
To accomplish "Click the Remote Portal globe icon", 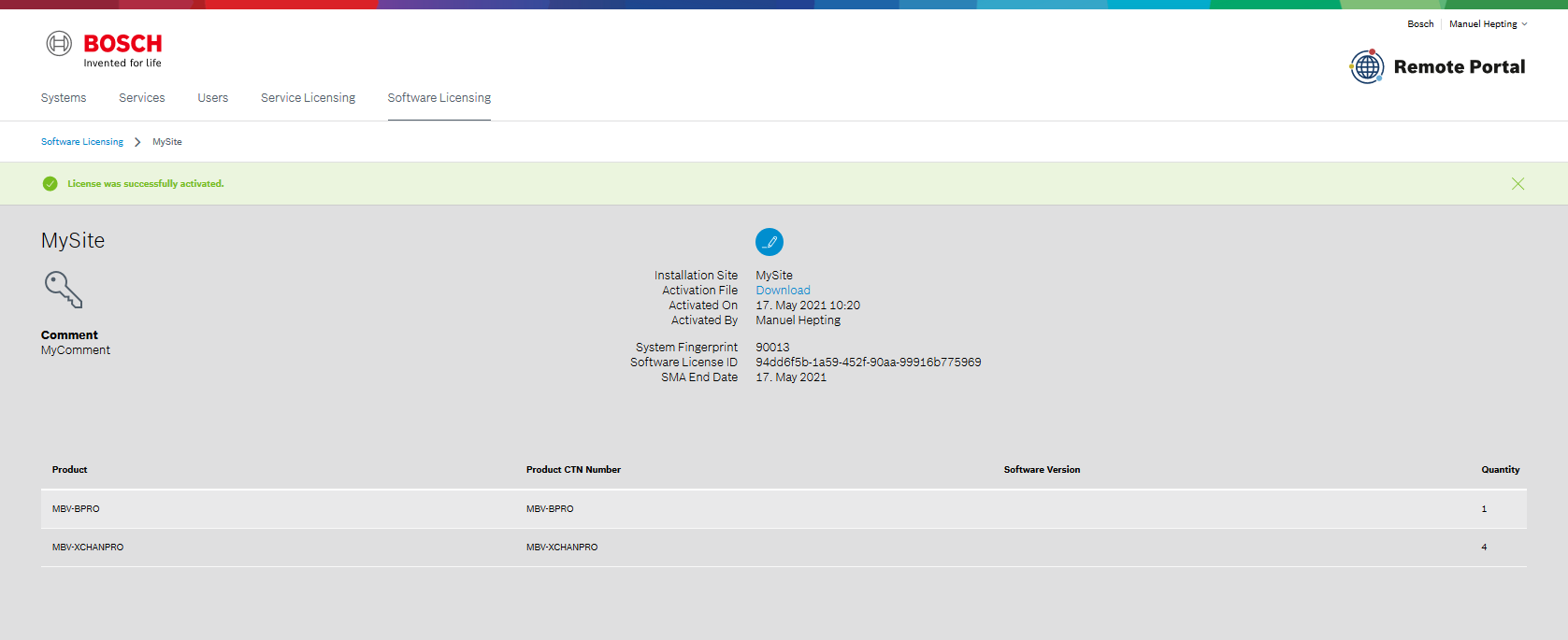I will pyautogui.click(x=1367, y=66).
